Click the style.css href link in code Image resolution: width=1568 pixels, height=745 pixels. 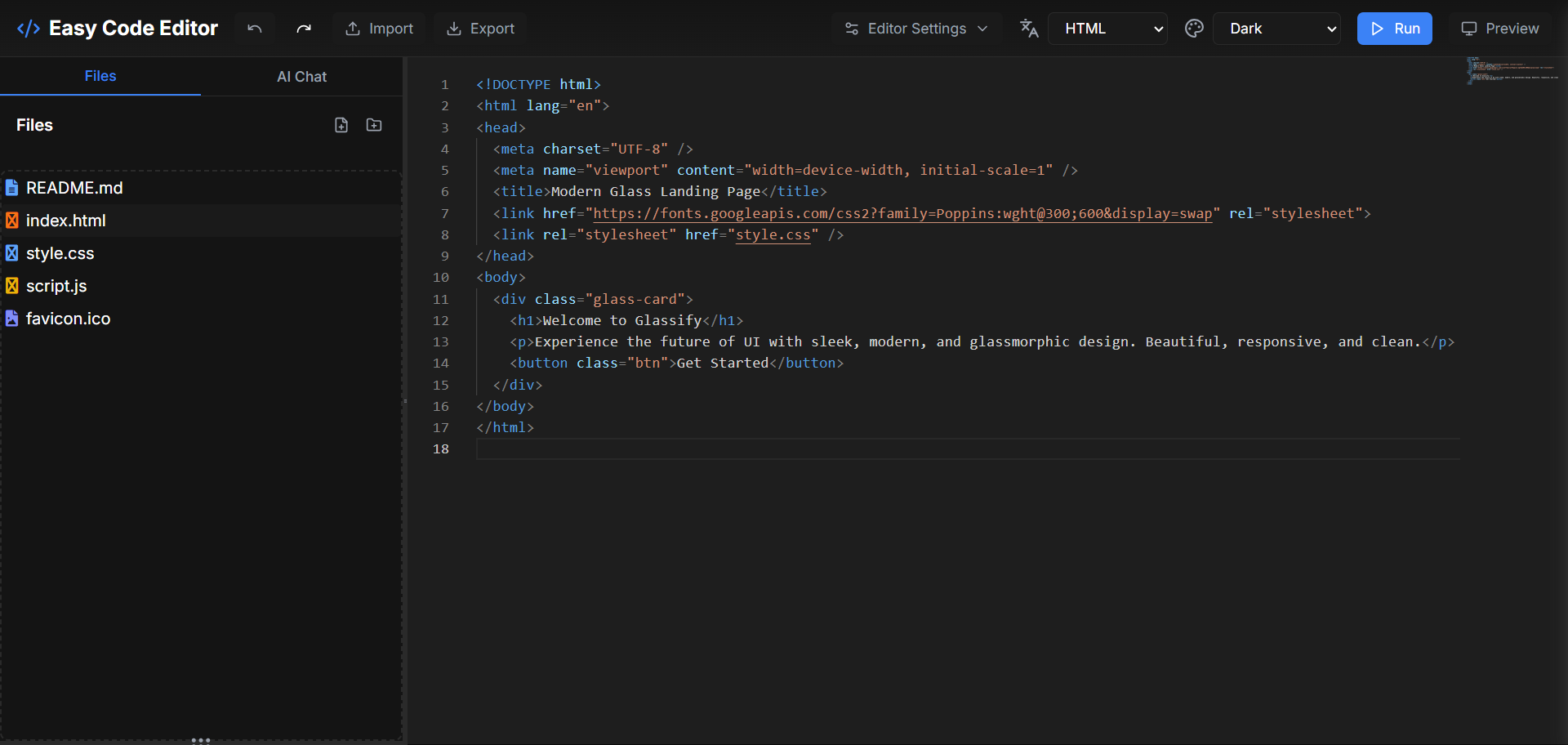click(x=773, y=234)
